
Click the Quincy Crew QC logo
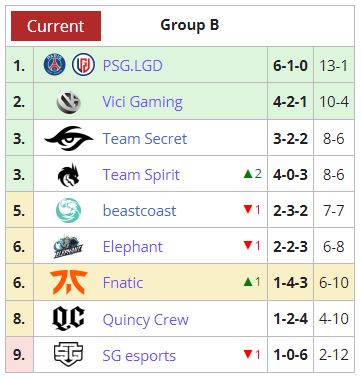(x=69, y=318)
